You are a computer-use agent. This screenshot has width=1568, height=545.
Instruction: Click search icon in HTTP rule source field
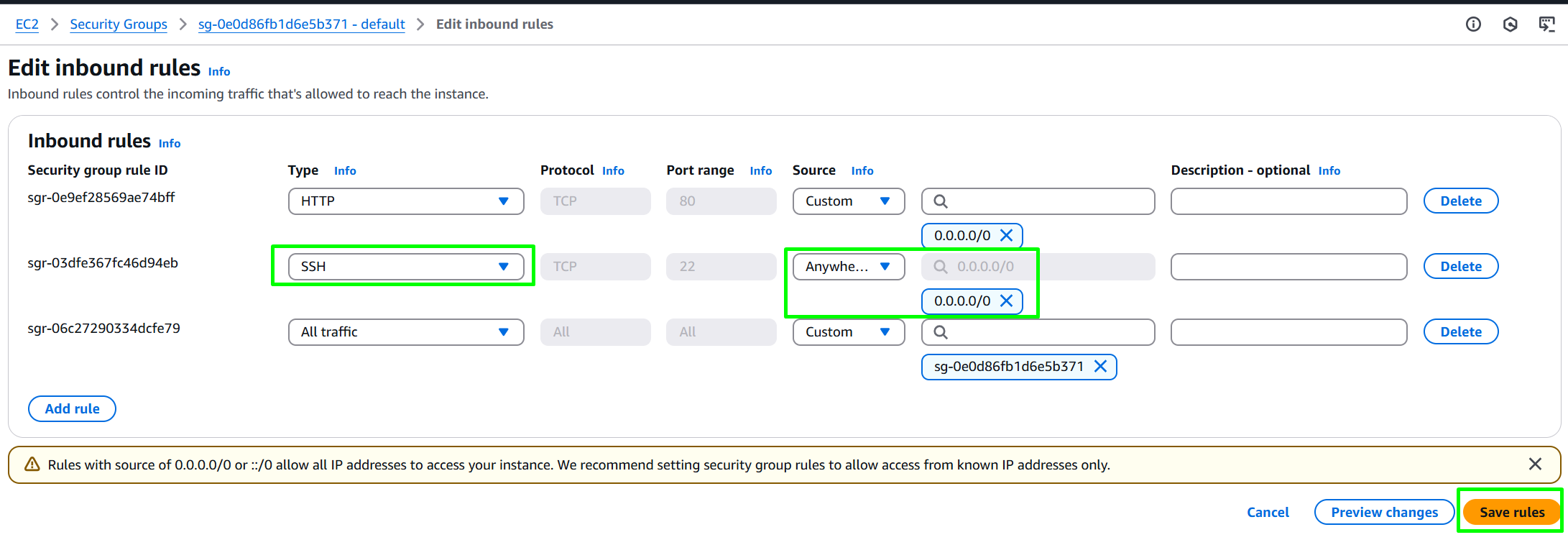click(940, 201)
